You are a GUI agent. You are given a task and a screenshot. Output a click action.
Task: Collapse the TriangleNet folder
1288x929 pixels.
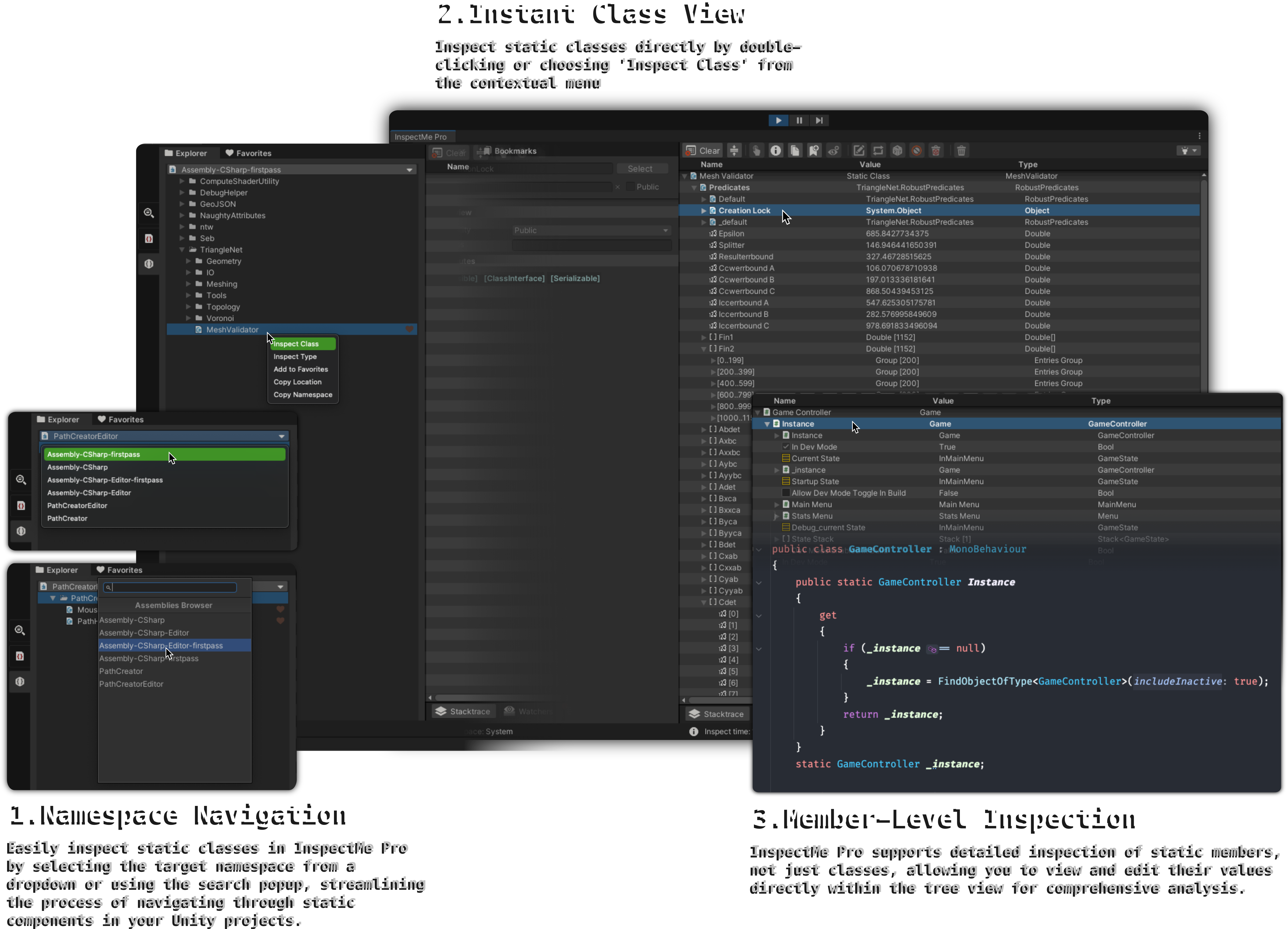tap(182, 250)
